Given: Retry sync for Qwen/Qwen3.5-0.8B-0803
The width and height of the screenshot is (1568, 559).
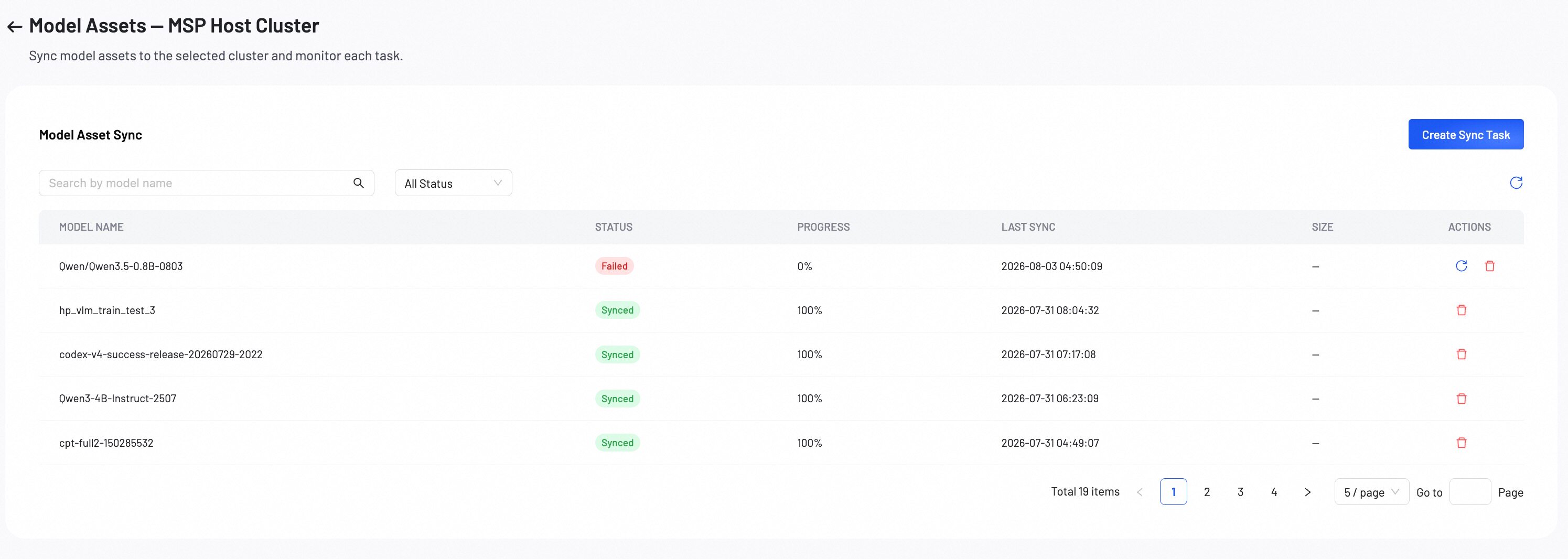Looking at the screenshot, I should pyautogui.click(x=1461, y=266).
